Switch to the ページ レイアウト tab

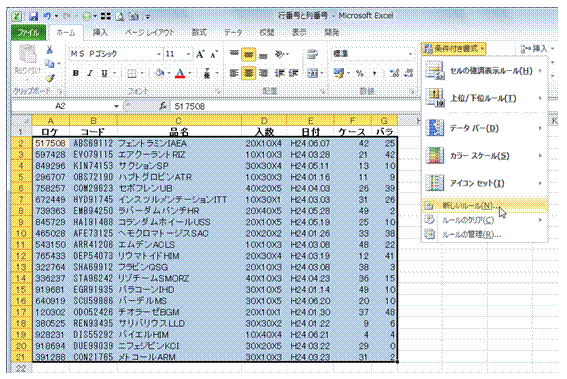coord(150,33)
